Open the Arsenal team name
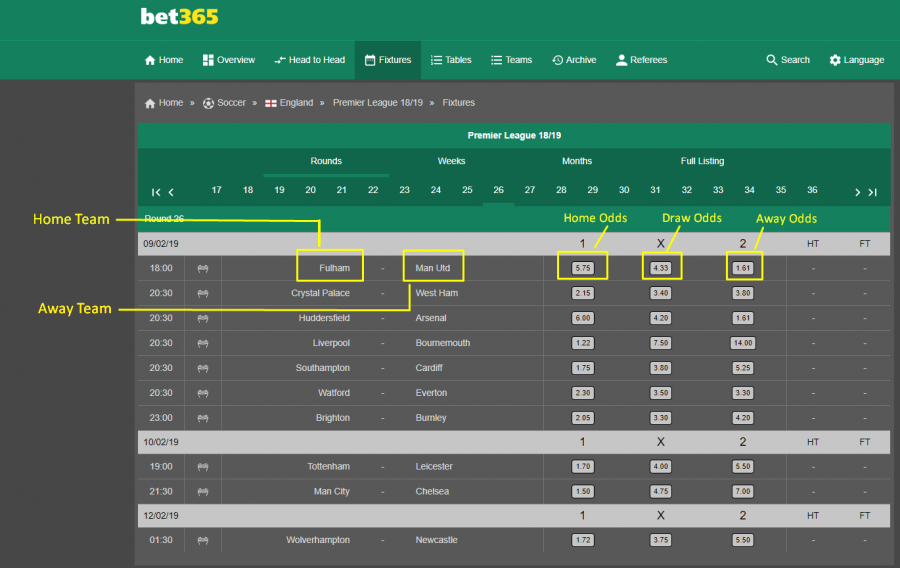Viewport: 900px width, 568px height. coord(431,318)
